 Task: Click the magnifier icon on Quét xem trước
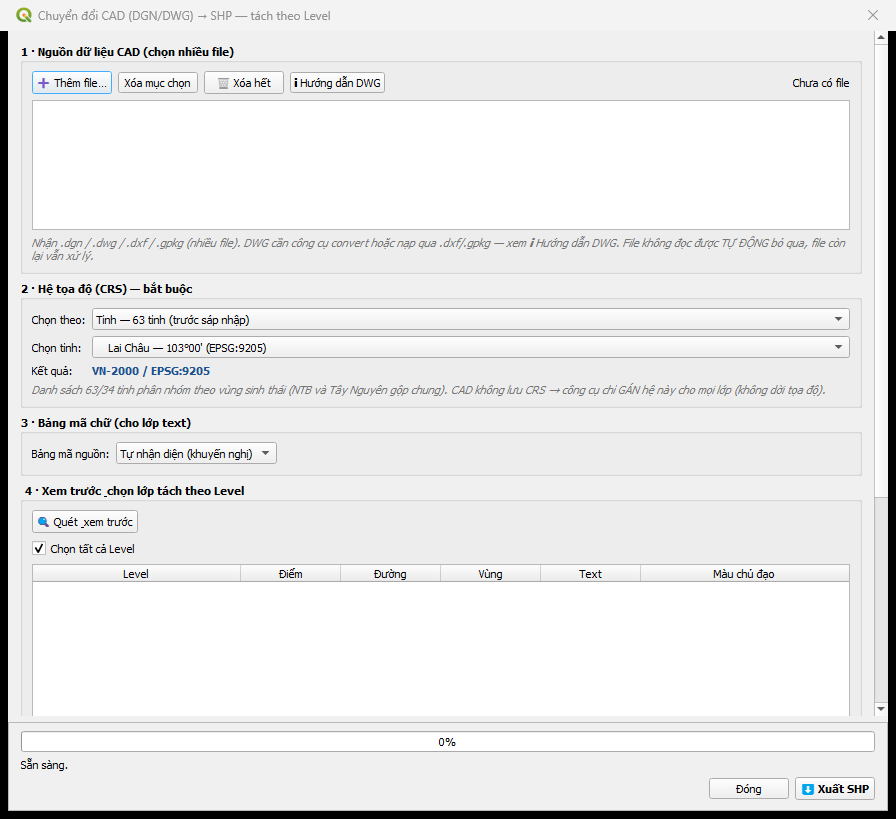pyautogui.click(x=43, y=522)
